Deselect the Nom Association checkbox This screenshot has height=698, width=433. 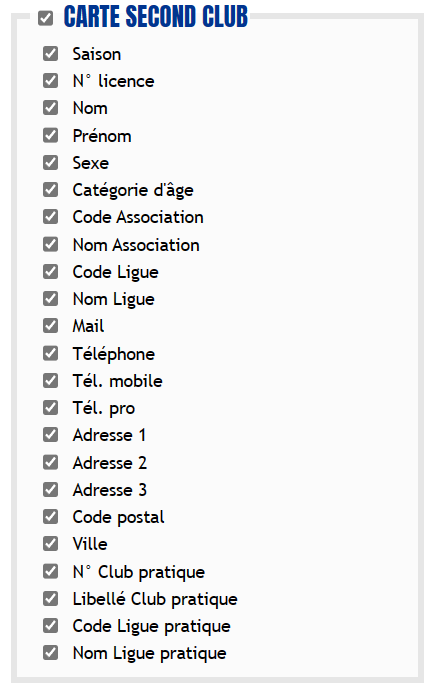(51, 244)
